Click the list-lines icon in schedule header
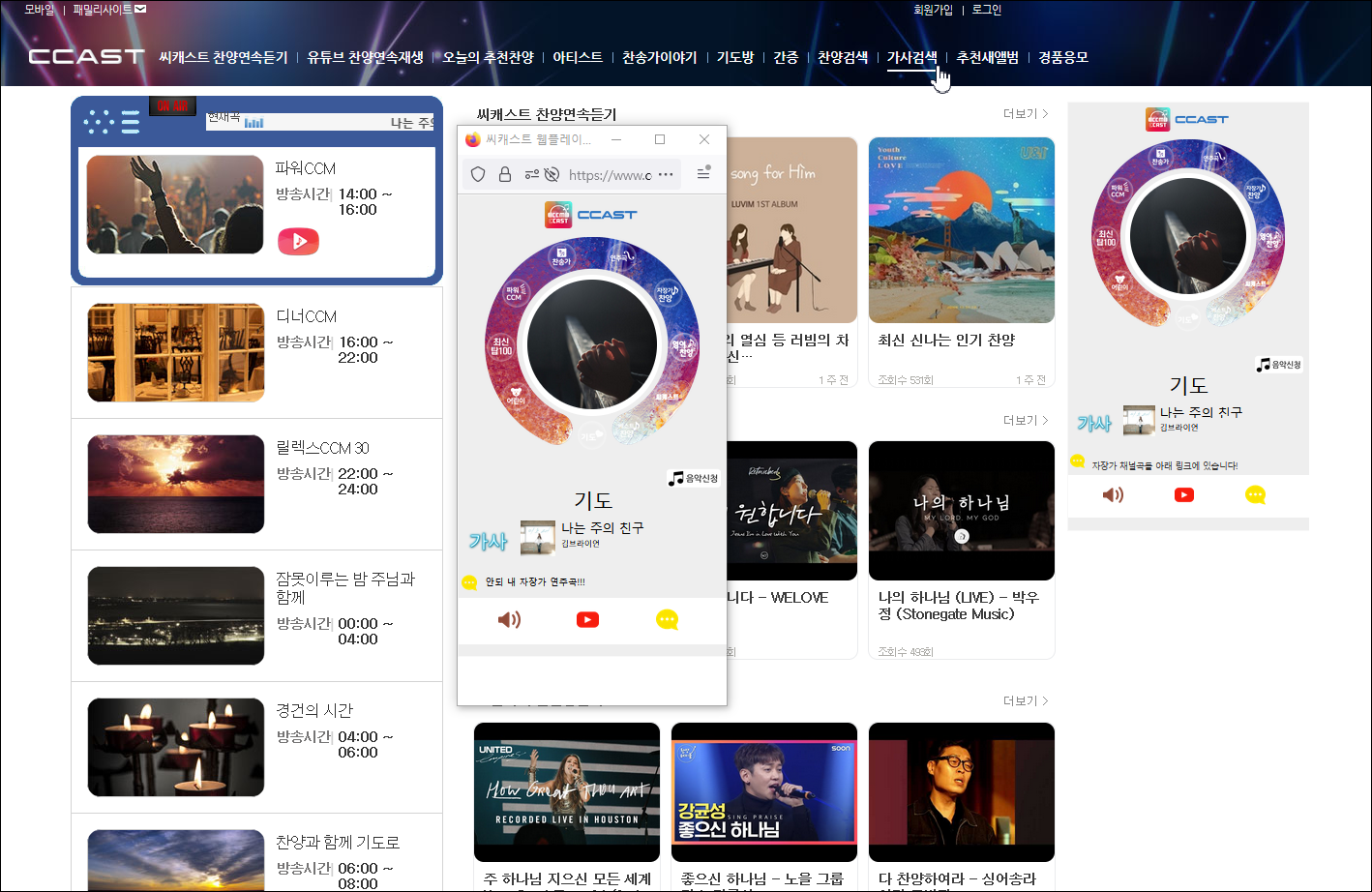The width and height of the screenshot is (1372, 892). [x=130, y=121]
